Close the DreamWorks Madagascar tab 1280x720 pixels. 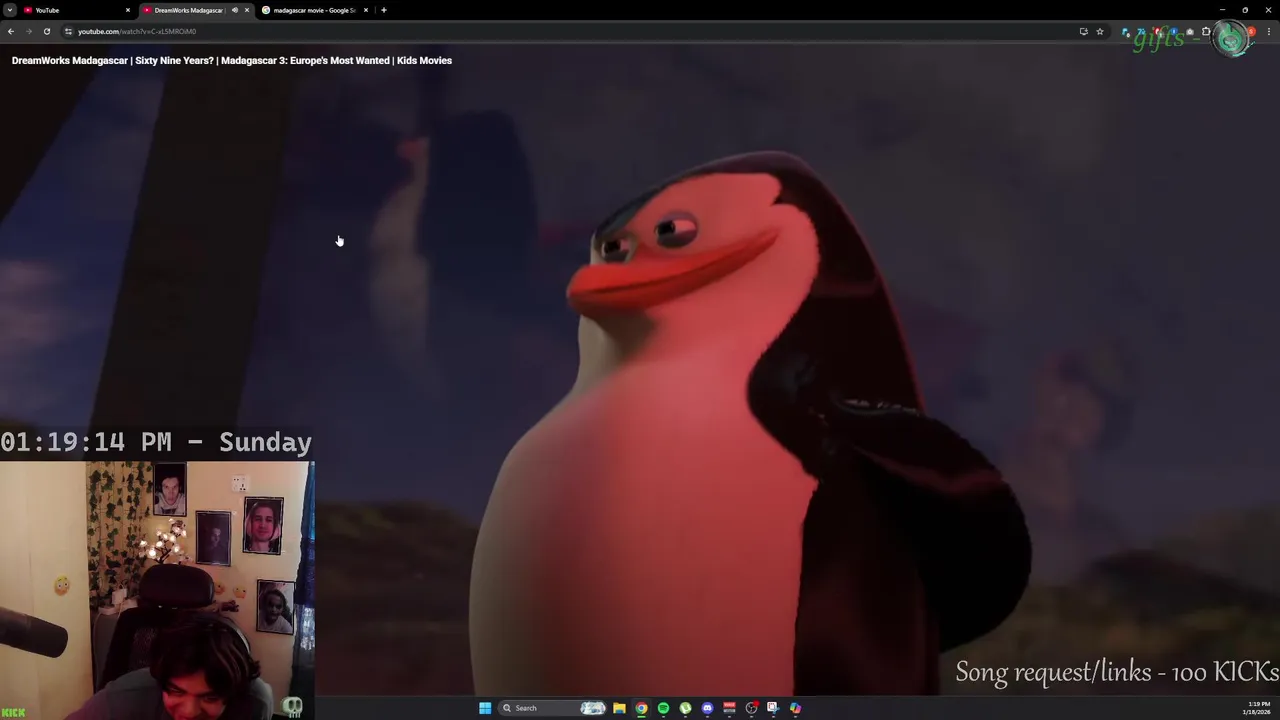247,10
